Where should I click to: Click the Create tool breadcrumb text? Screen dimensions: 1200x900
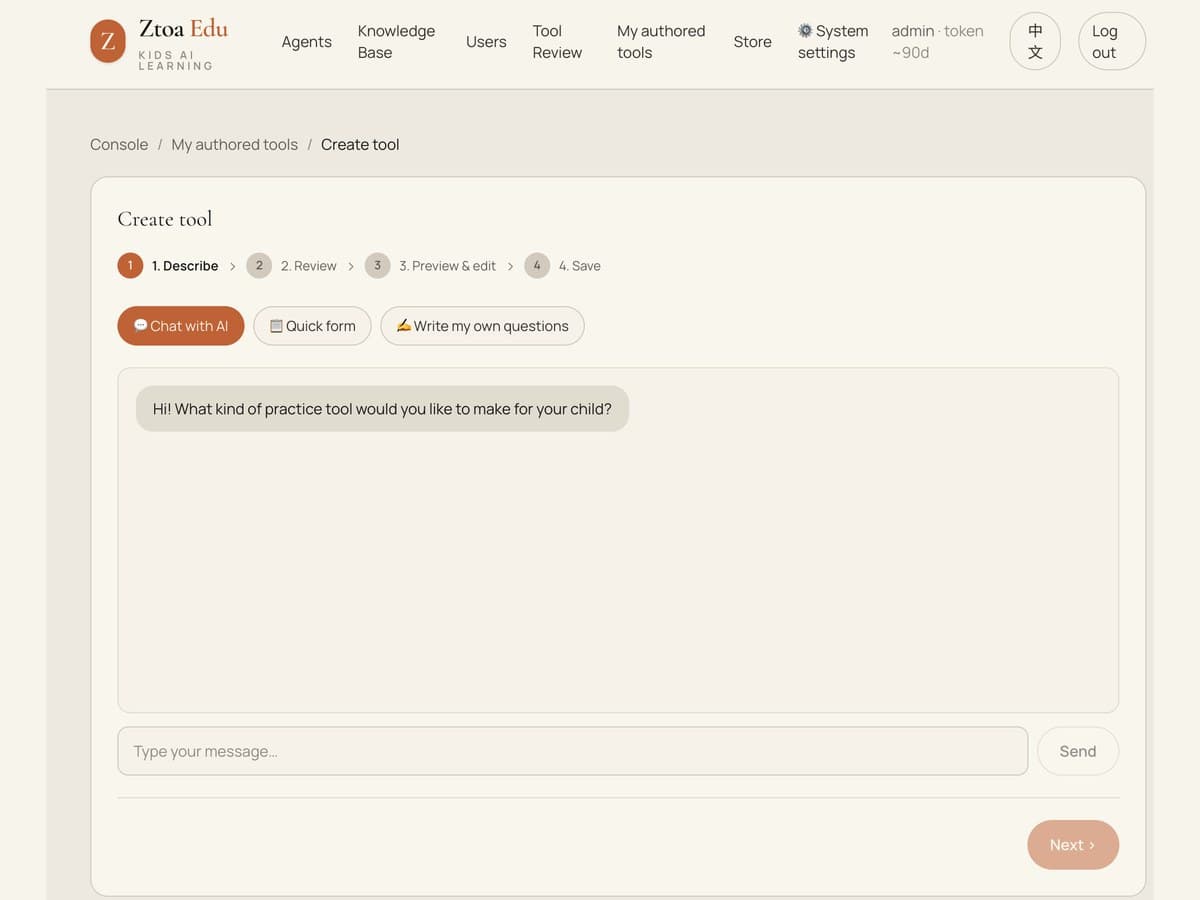[x=360, y=144]
